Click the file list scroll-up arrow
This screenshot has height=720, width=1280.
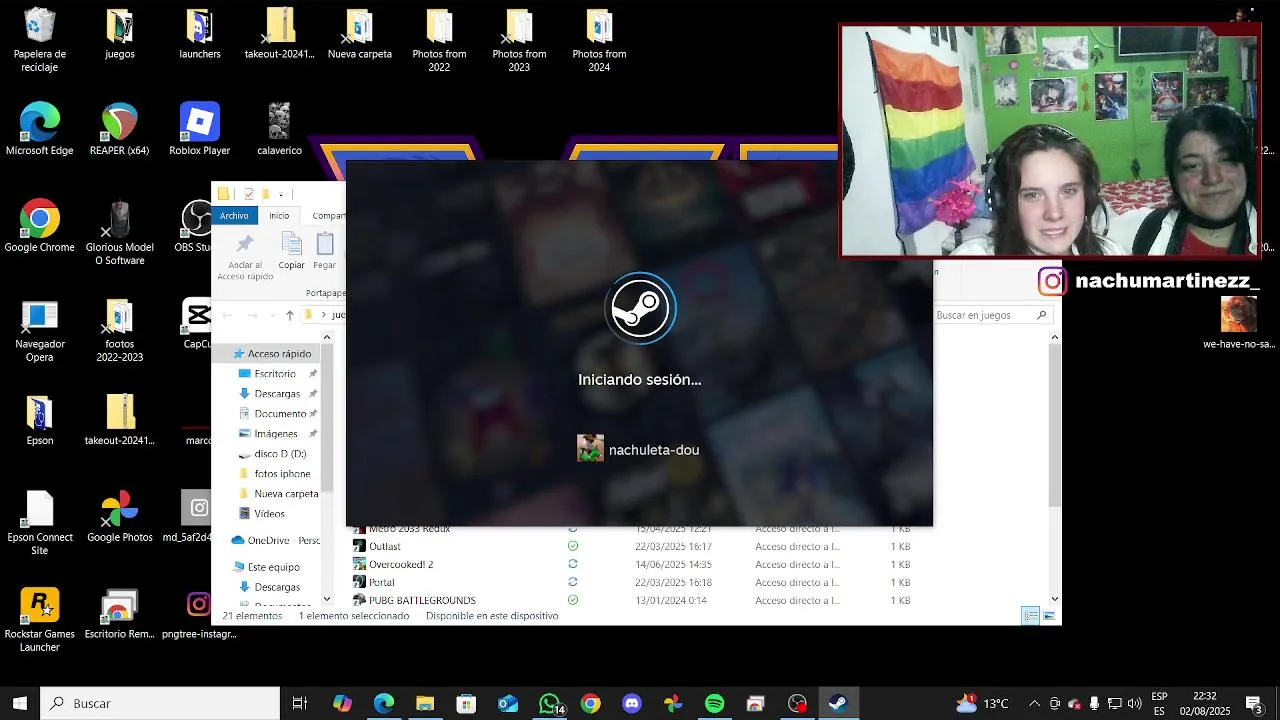coord(1055,338)
